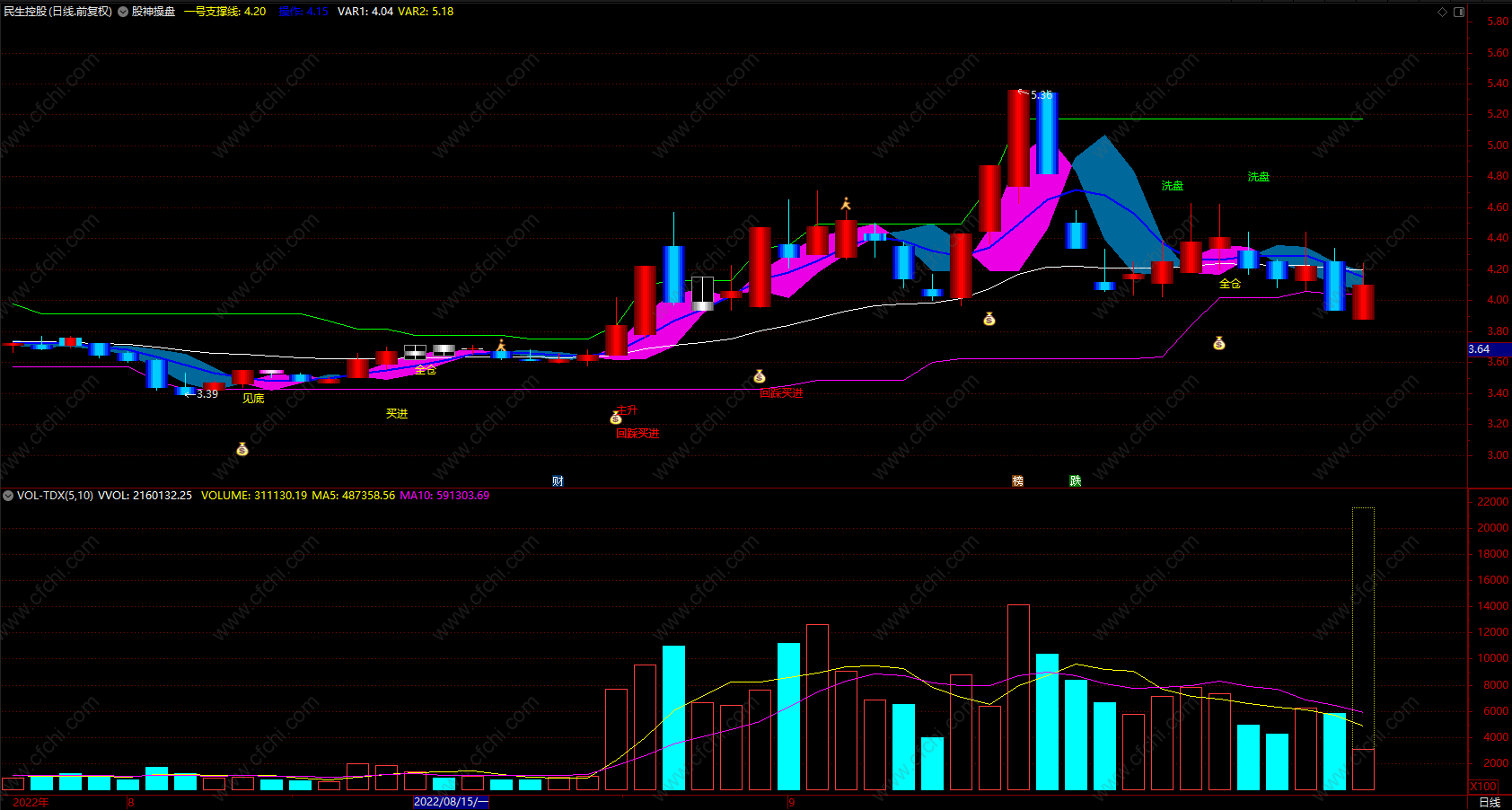1512x810 pixels.
Task: Click the running figure icon near 4.60
Action: coord(845,204)
